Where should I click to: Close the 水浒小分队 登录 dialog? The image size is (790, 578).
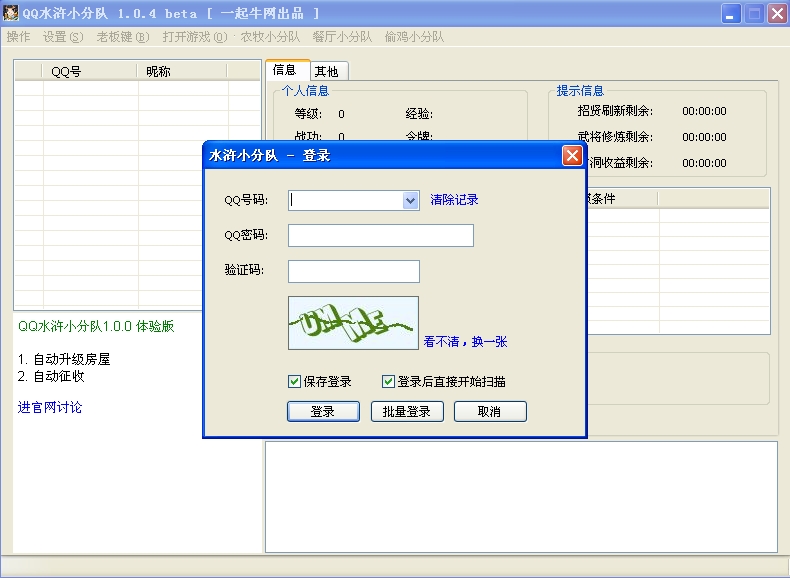572,156
